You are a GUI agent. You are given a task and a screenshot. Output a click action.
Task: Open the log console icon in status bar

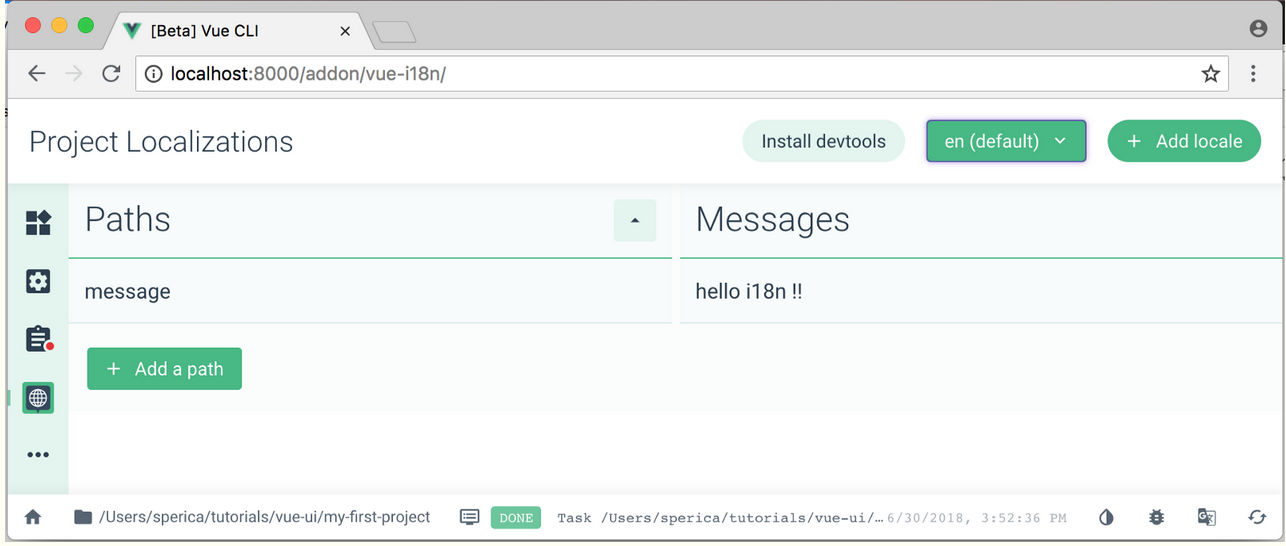pyautogui.click(x=470, y=517)
